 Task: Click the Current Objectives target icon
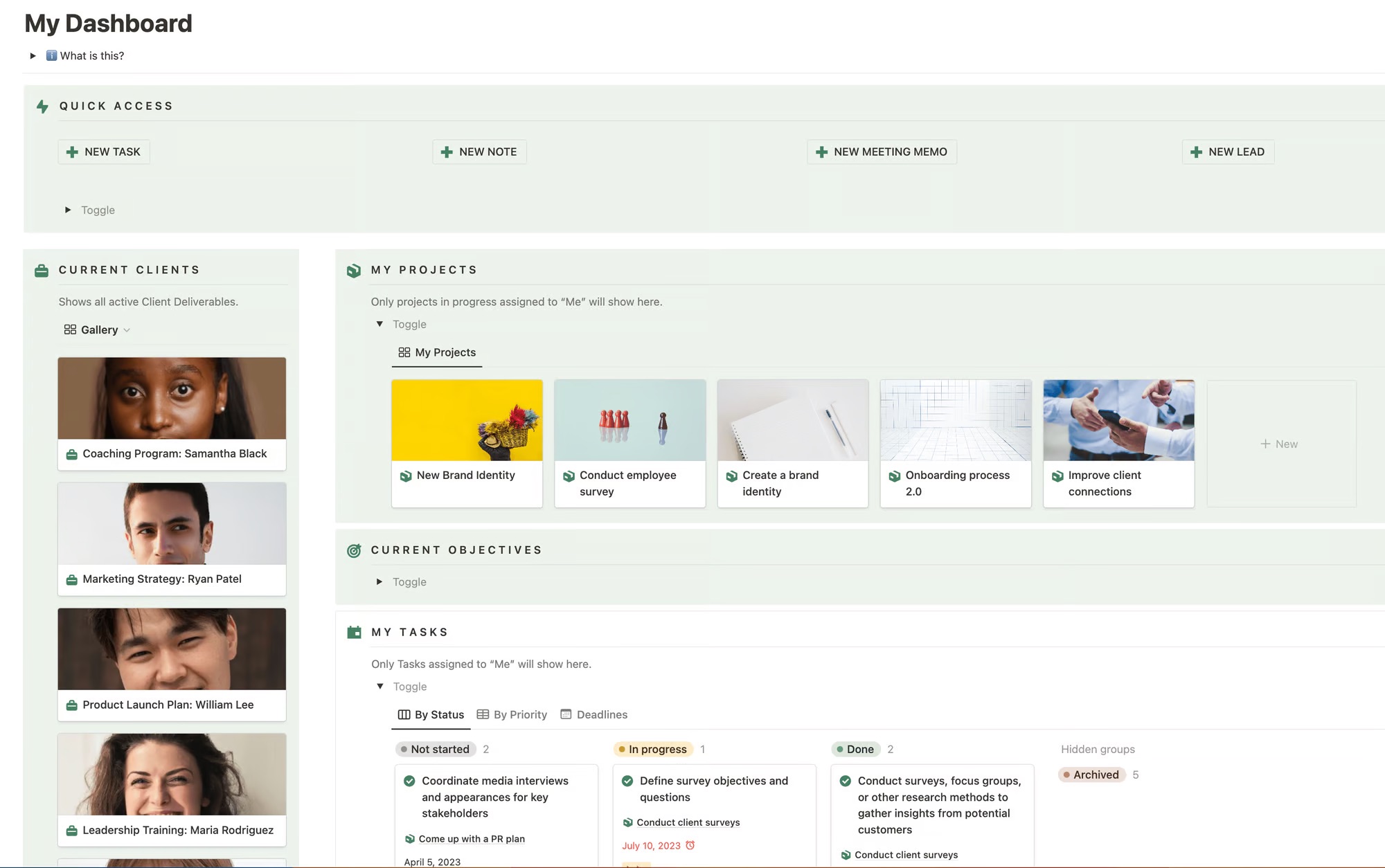354,551
